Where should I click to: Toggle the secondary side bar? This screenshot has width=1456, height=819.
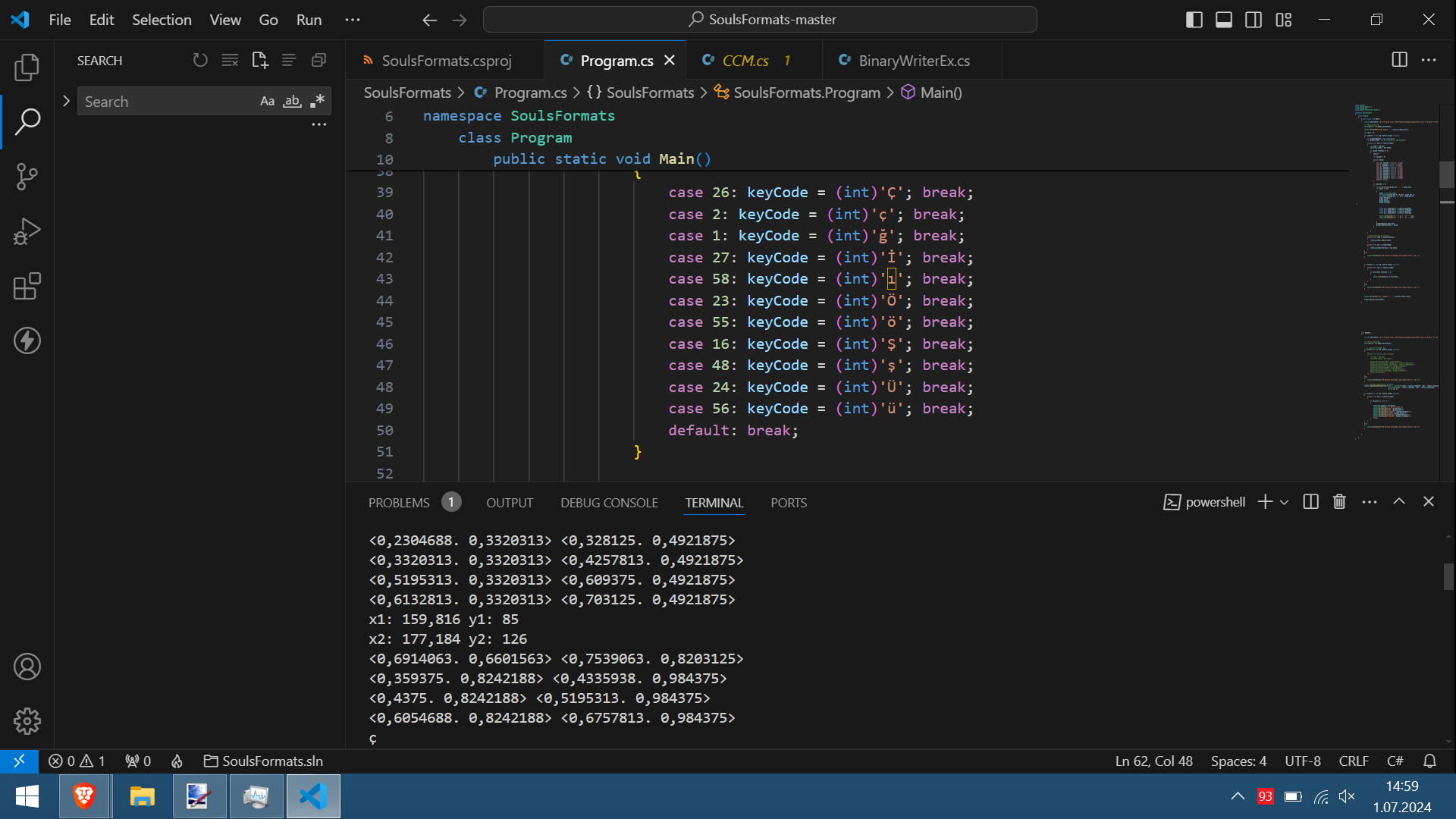click(x=1254, y=20)
